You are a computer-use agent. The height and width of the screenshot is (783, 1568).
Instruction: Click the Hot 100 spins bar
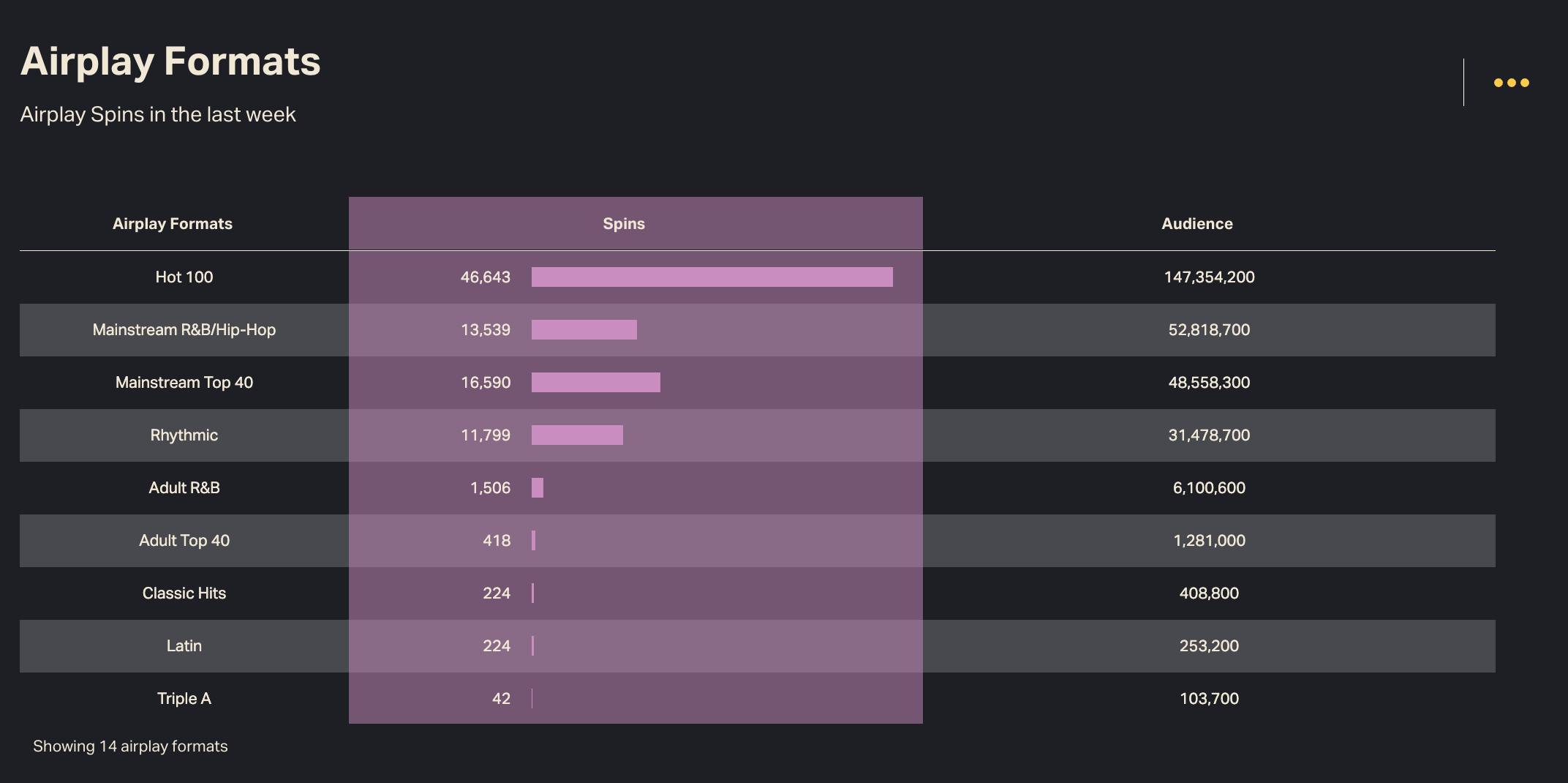712,277
